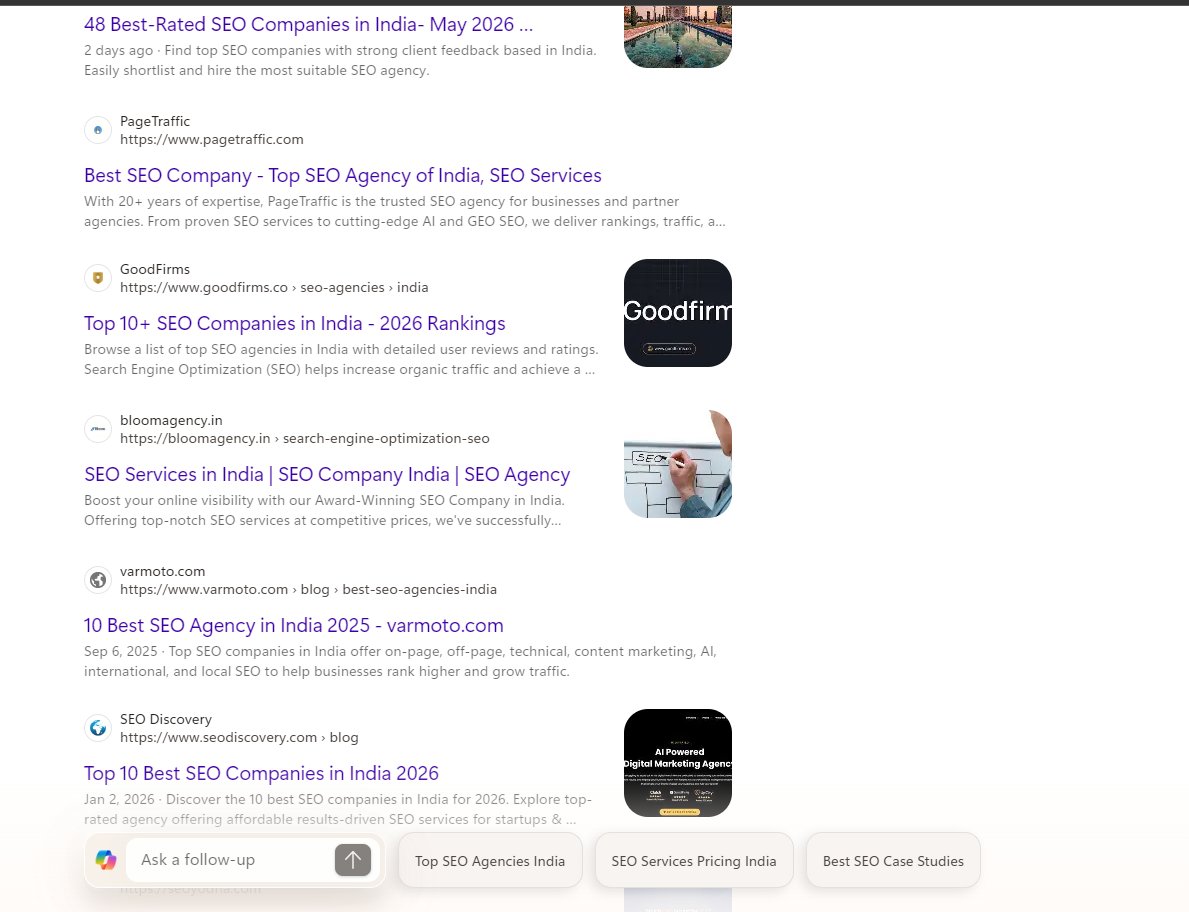Open '10 Best SEO Agency in India 2025' result
Screen dimensions: 1189x912
click(x=293, y=625)
